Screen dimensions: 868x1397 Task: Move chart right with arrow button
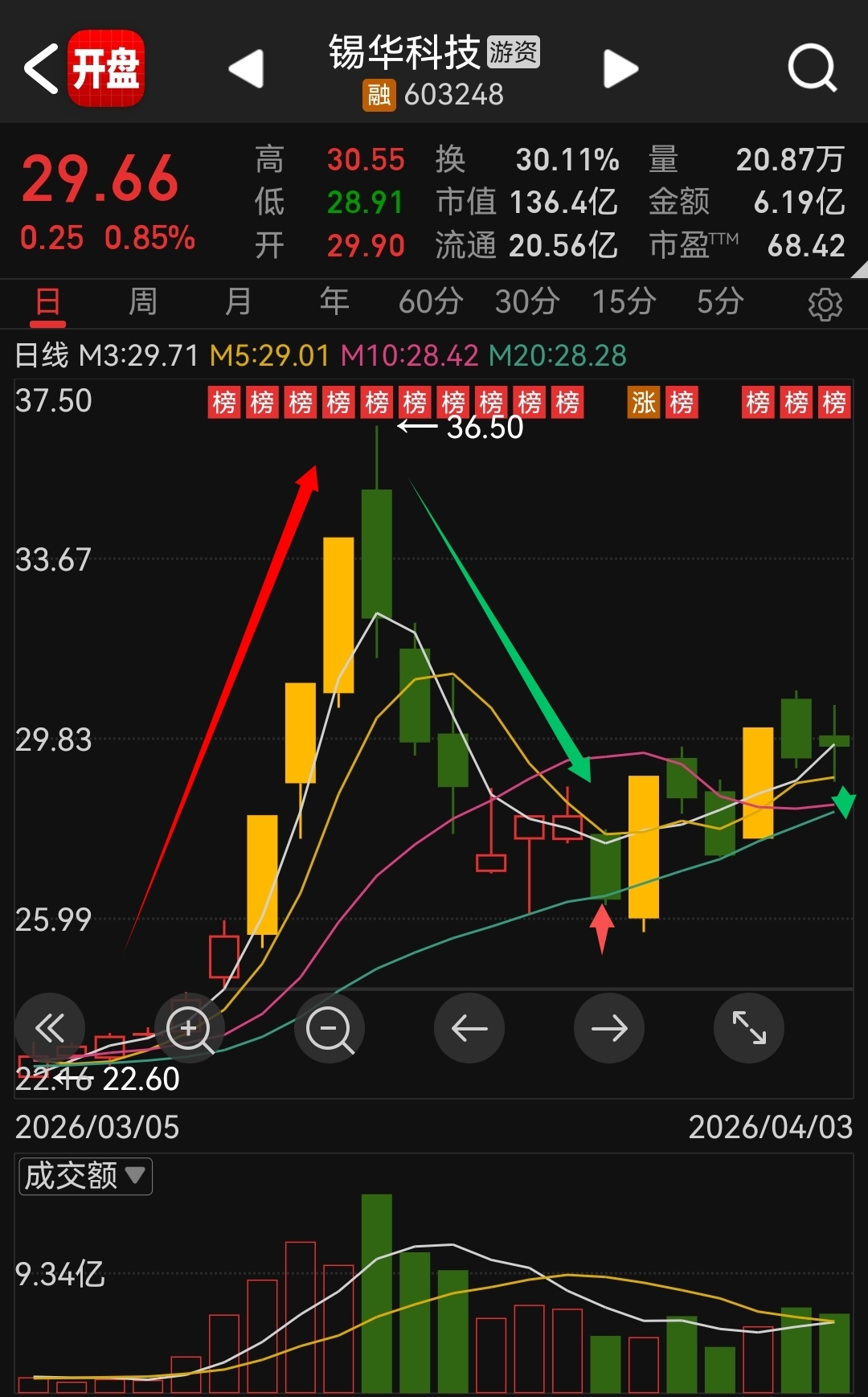[x=609, y=1028]
